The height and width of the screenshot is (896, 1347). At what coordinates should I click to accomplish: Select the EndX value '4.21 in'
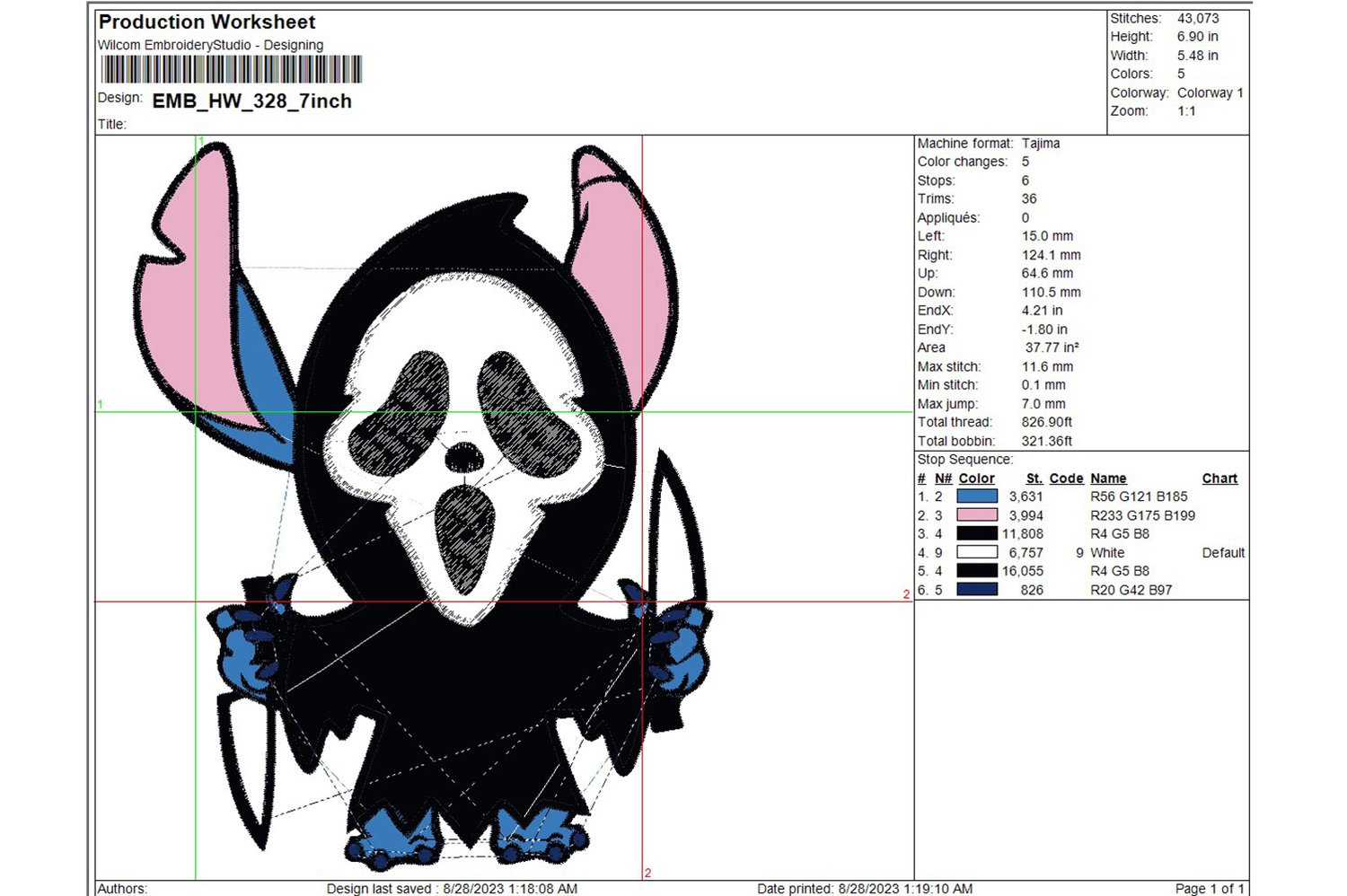[1042, 311]
